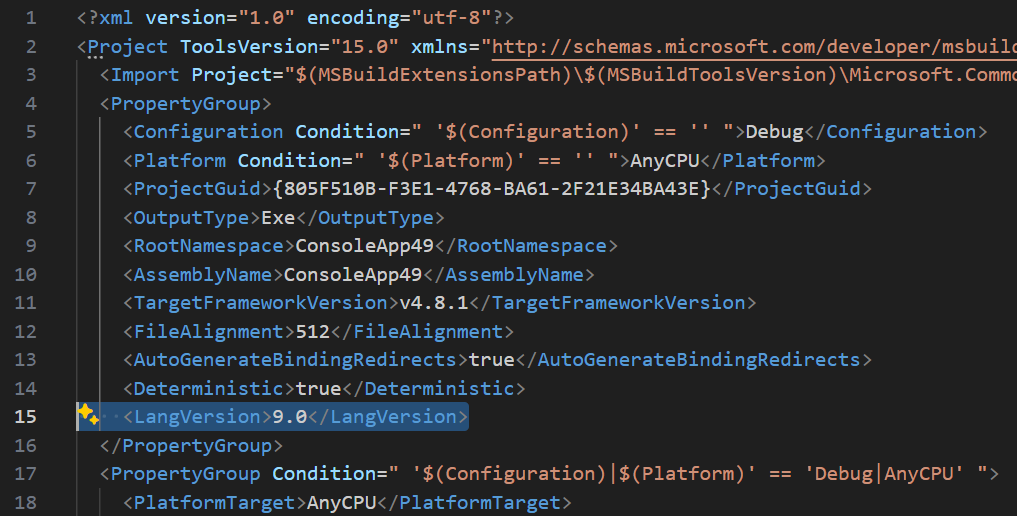This screenshot has width=1017, height=516.
Task: Click the AnyCPU value in PlatformTarget
Action: [342, 502]
